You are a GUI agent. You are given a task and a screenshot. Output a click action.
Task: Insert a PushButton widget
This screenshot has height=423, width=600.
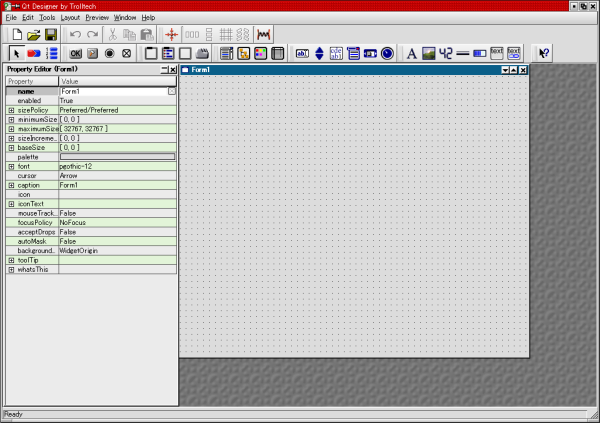tap(76, 53)
